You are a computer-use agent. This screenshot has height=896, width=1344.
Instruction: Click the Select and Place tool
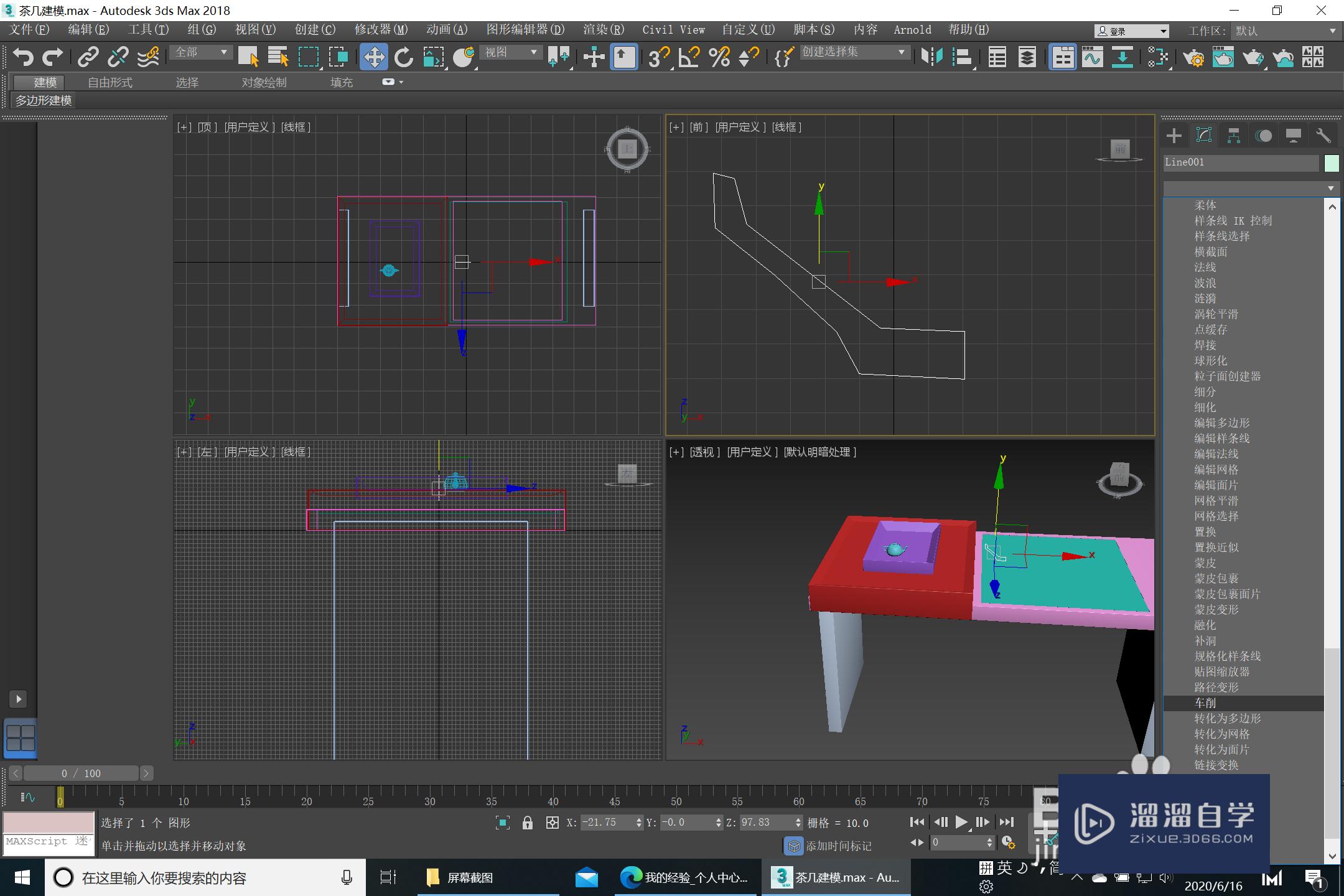click(464, 57)
